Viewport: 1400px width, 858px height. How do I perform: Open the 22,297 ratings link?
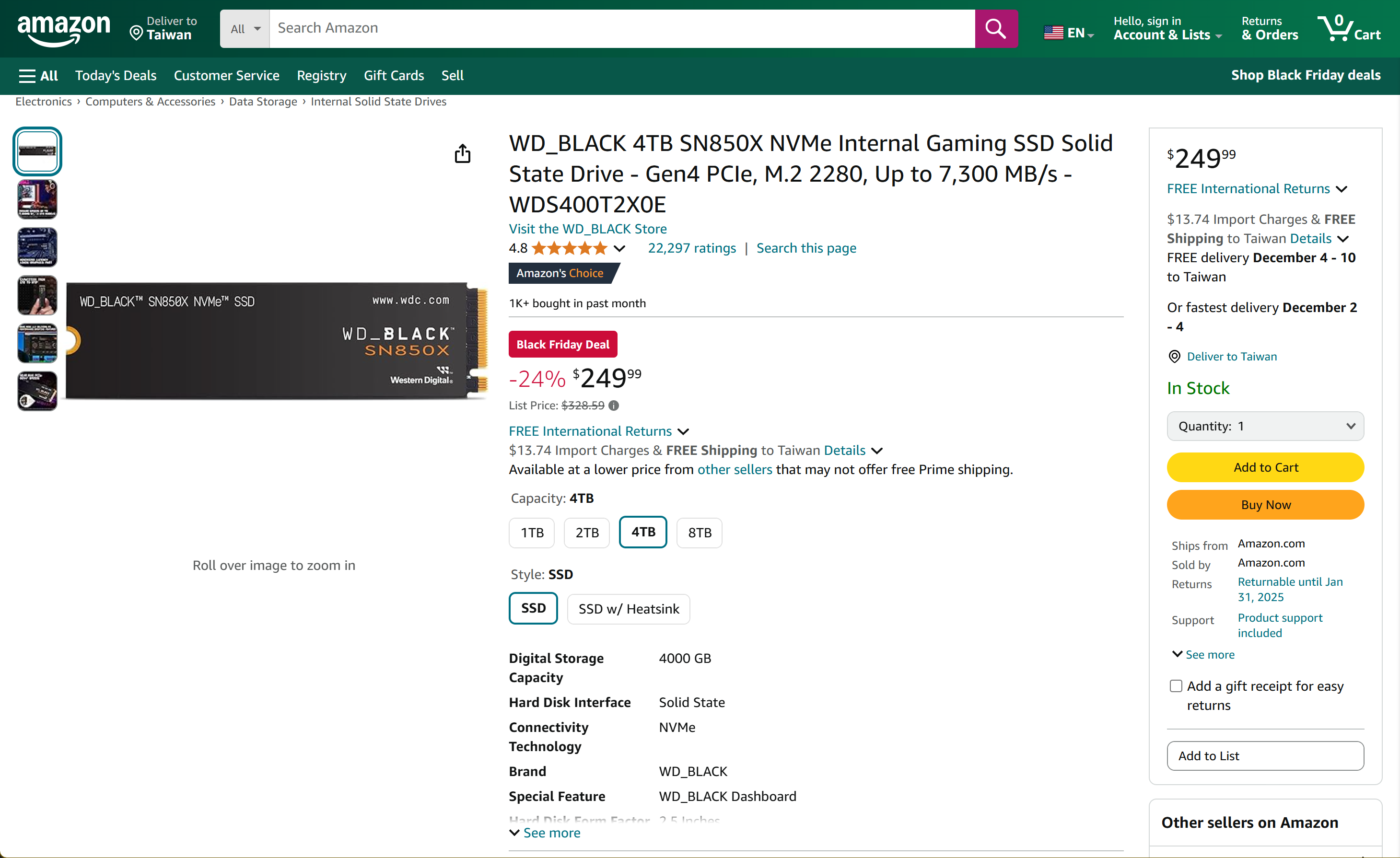click(x=691, y=248)
